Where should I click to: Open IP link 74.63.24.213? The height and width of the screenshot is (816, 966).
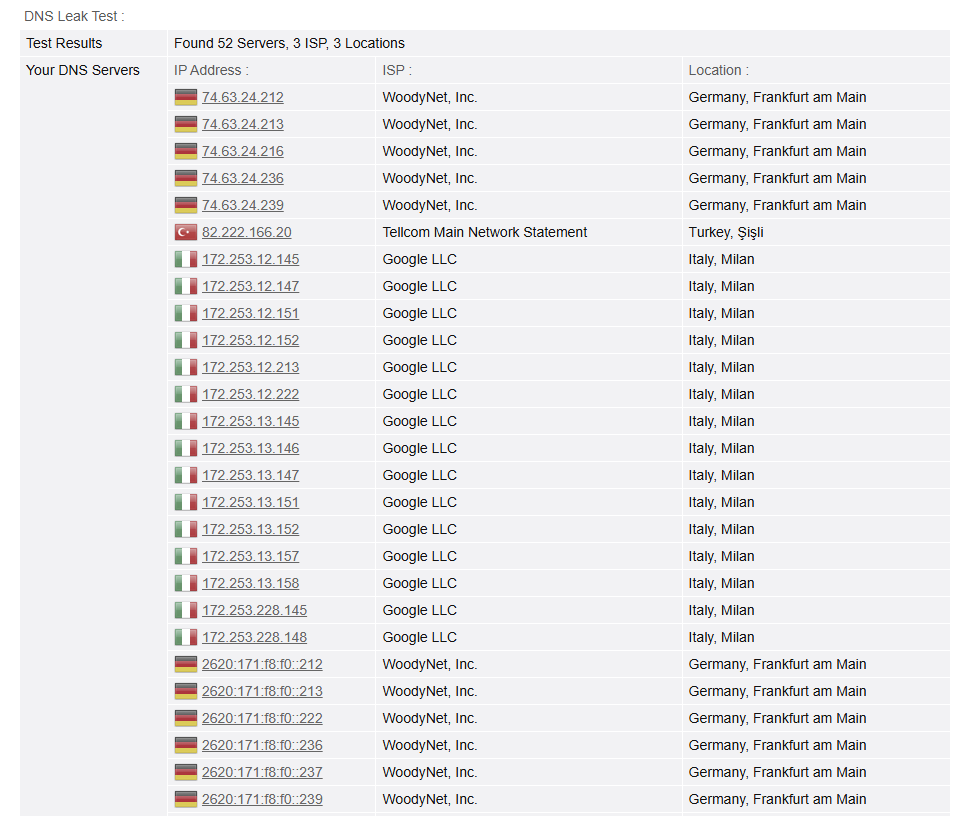click(x=243, y=124)
